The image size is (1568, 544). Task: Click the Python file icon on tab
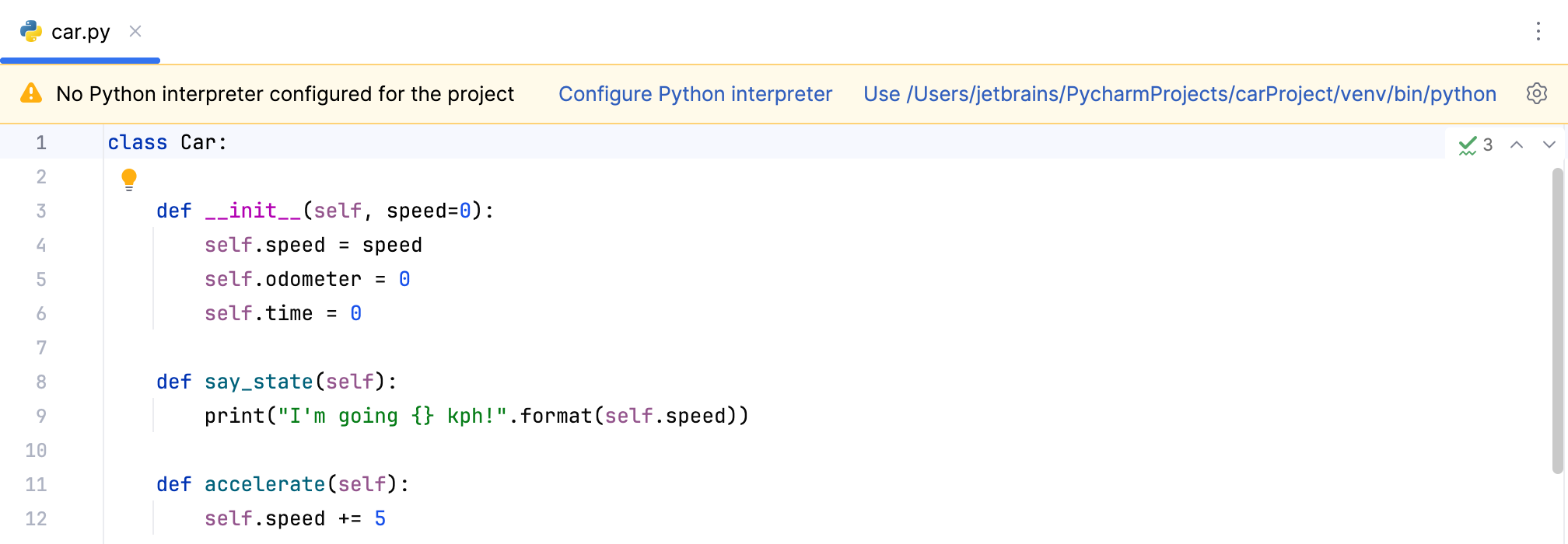[31, 31]
